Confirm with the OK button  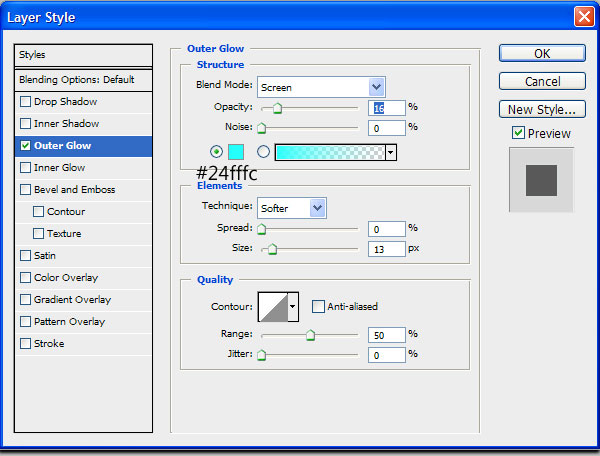tap(542, 53)
